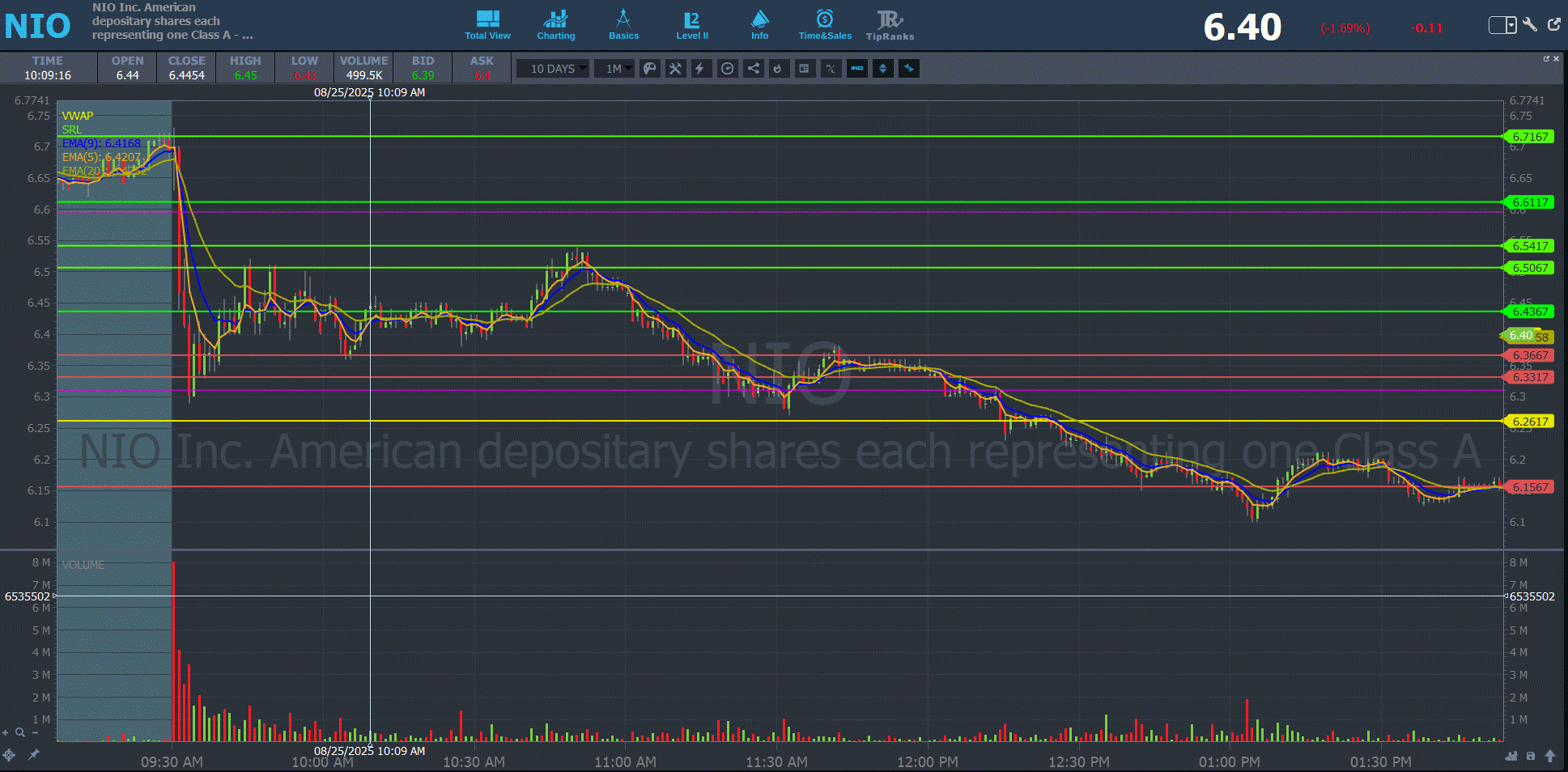Open chart tools (wrench and hammer) icon

pos(675,69)
